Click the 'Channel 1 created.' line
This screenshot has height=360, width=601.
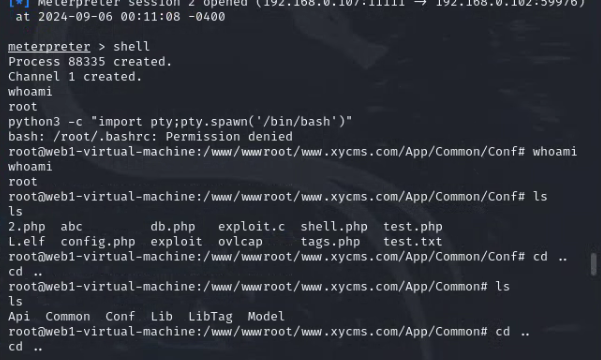75,77
